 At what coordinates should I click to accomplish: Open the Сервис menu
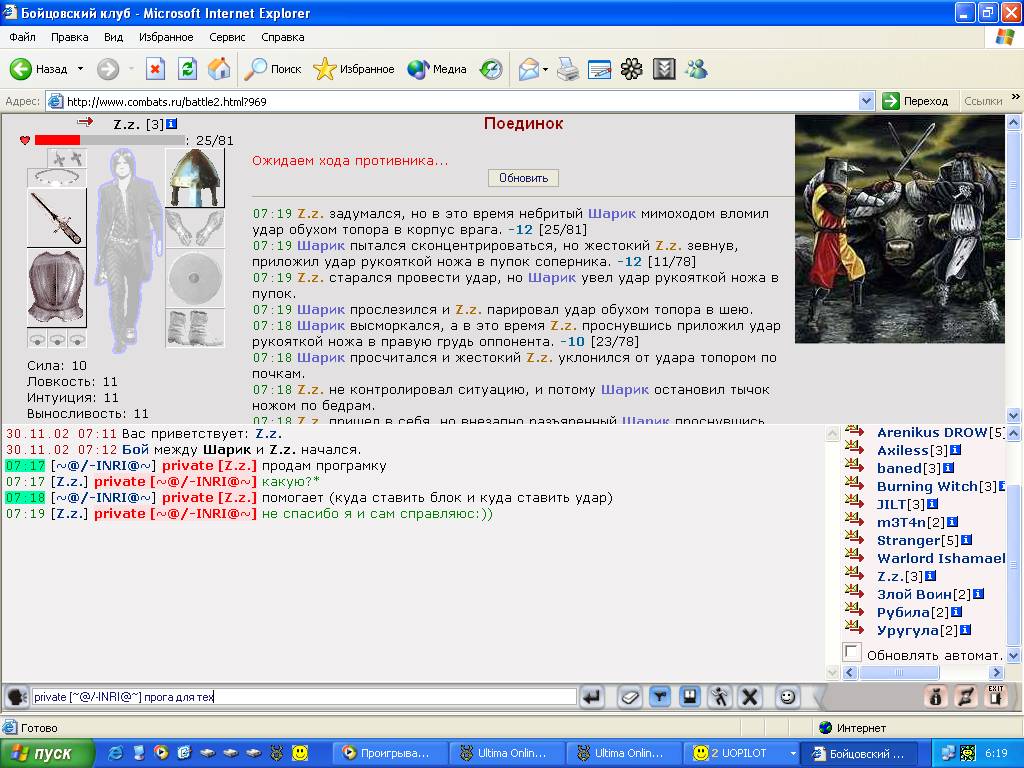pos(227,37)
